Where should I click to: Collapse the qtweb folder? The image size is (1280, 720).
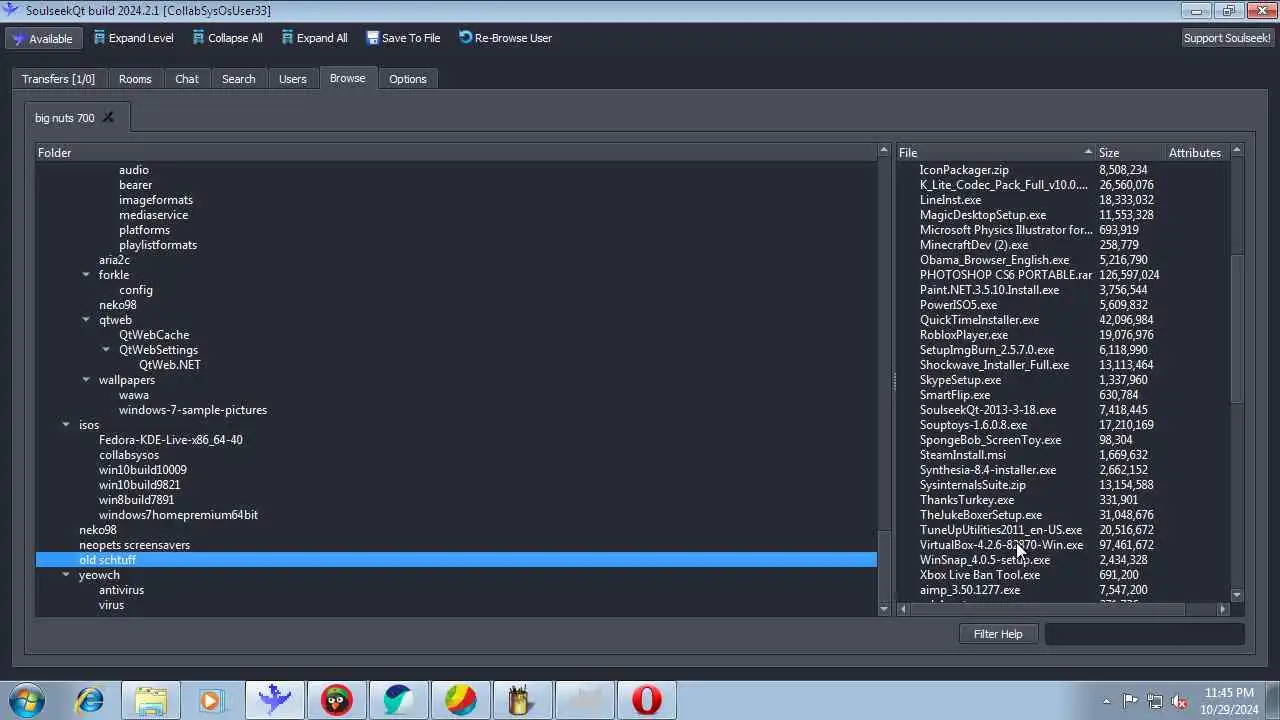(86, 320)
